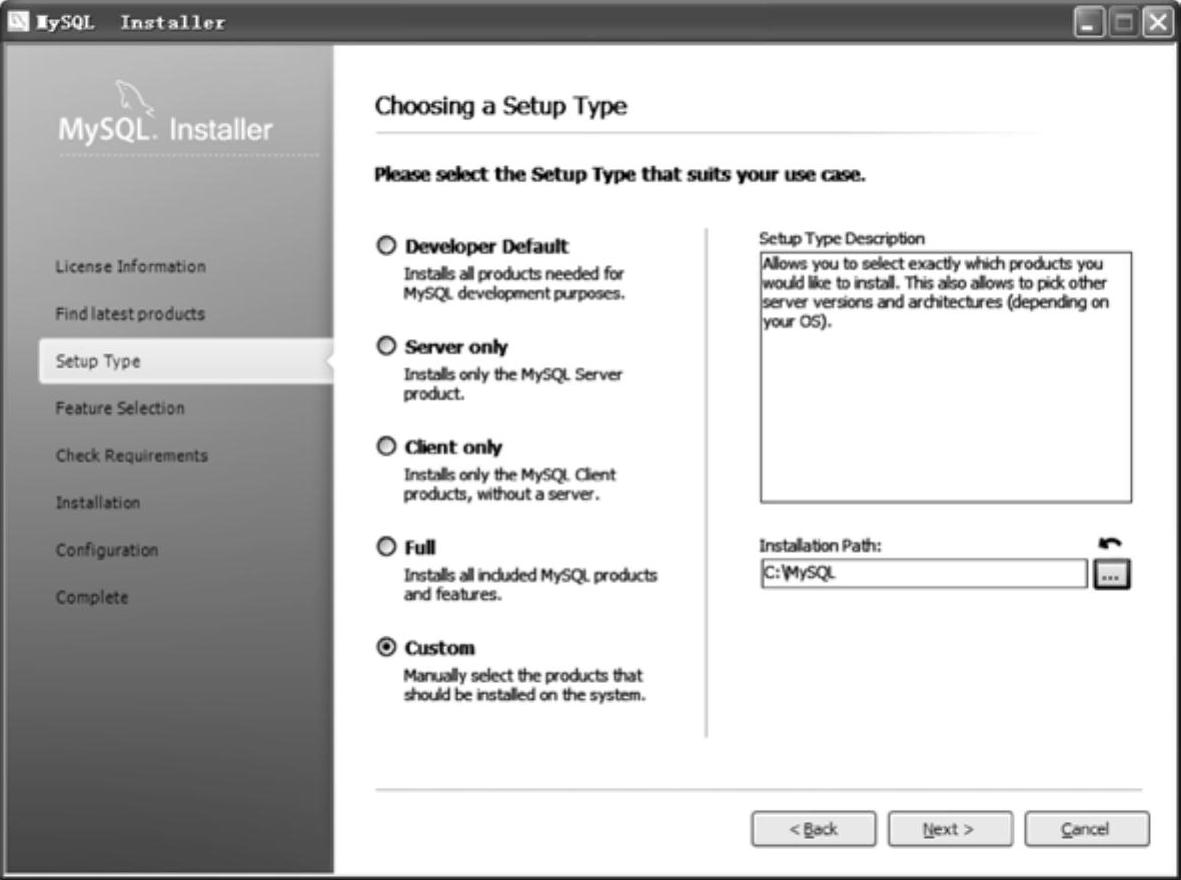Click the MySQL dolphin logo in sidebar
Image resolution: width=1181 pixels, height=880 pixels.
tap(134, 99)
